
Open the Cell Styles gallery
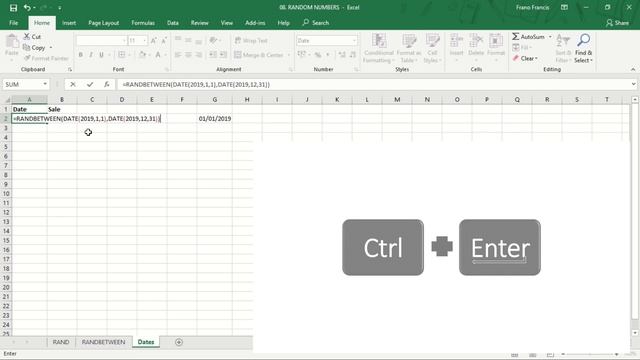[432, 48]
